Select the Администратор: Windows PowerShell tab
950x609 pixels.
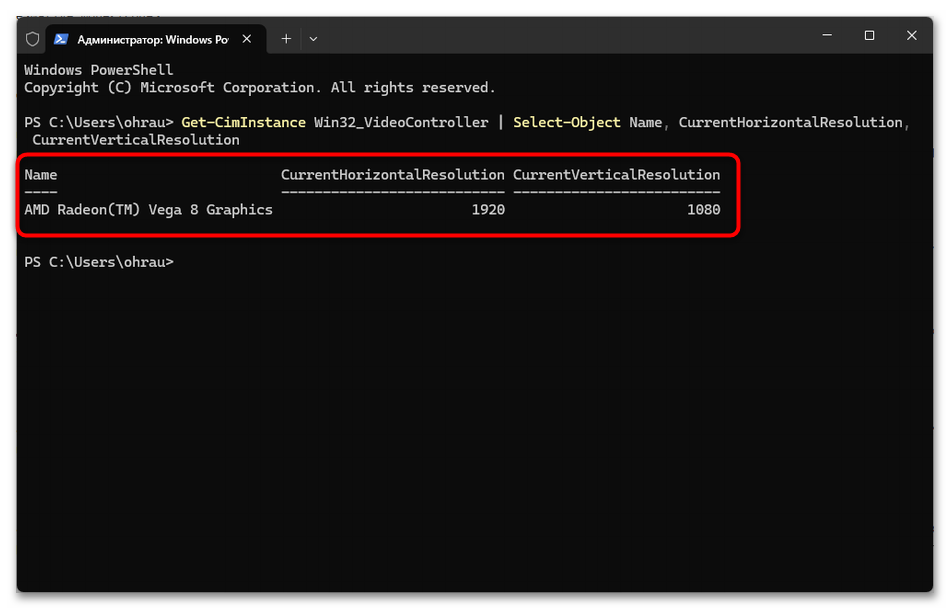click(156, 39)
